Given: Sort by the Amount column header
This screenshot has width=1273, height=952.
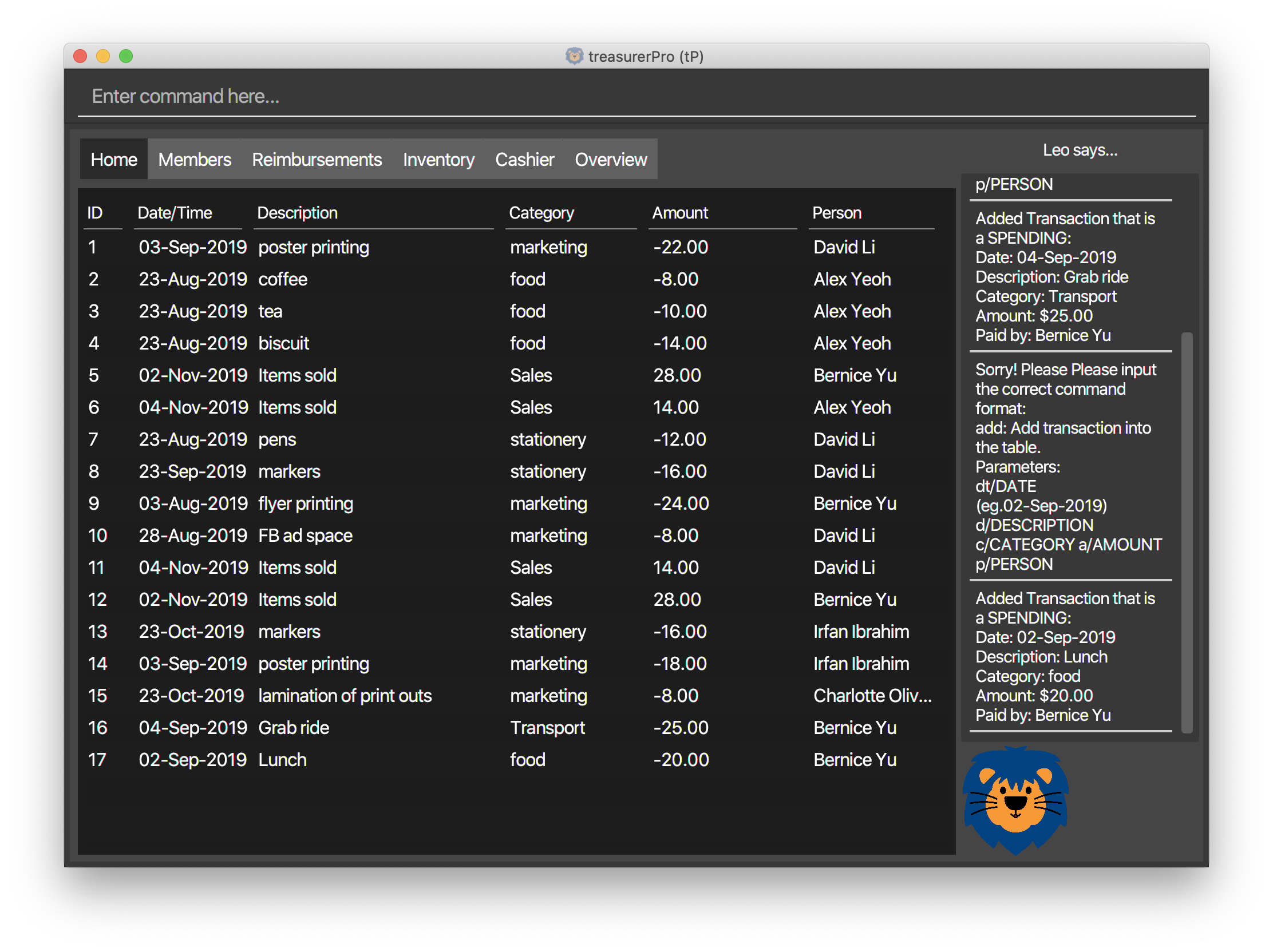Looking at the screenshot, I should click(x=722, y=213).
